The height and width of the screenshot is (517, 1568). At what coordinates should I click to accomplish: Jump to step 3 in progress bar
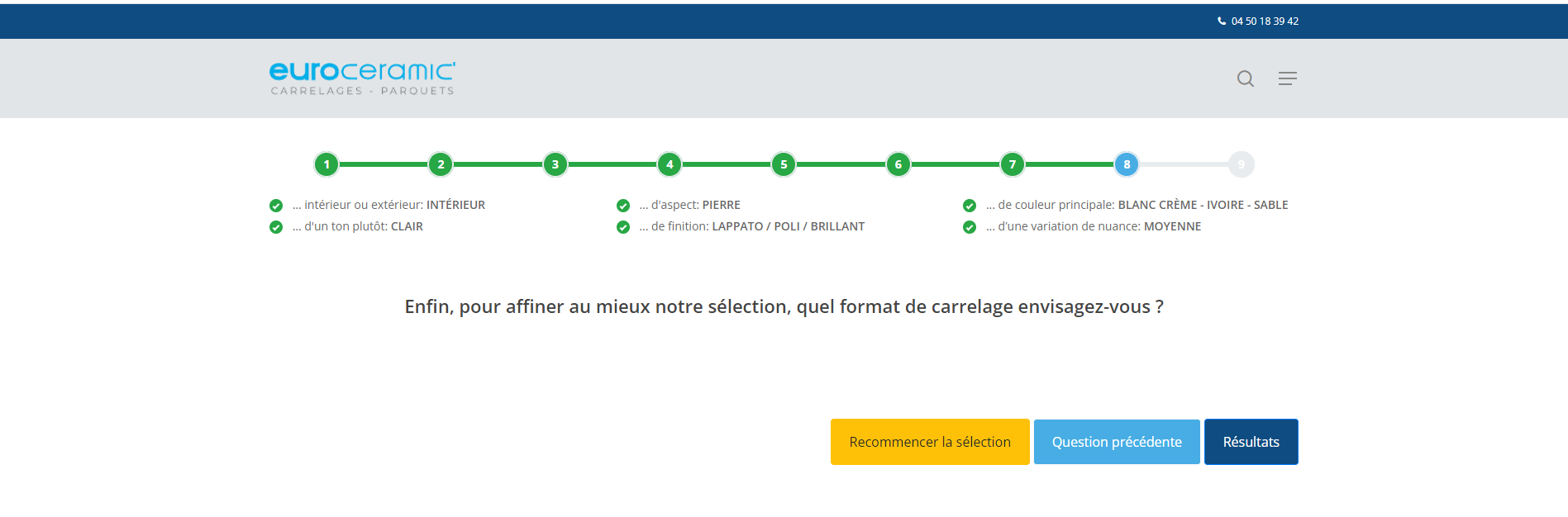pos(555,164)
